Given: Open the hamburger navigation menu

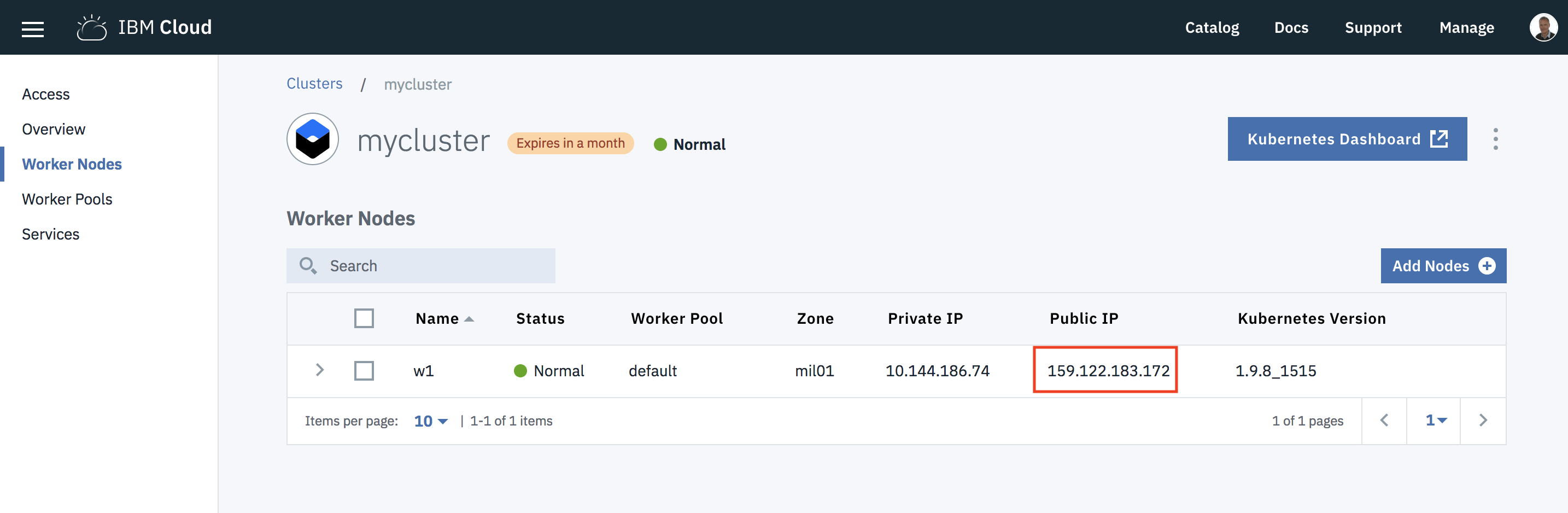Looking at the screenshot, I should (33, 28).
